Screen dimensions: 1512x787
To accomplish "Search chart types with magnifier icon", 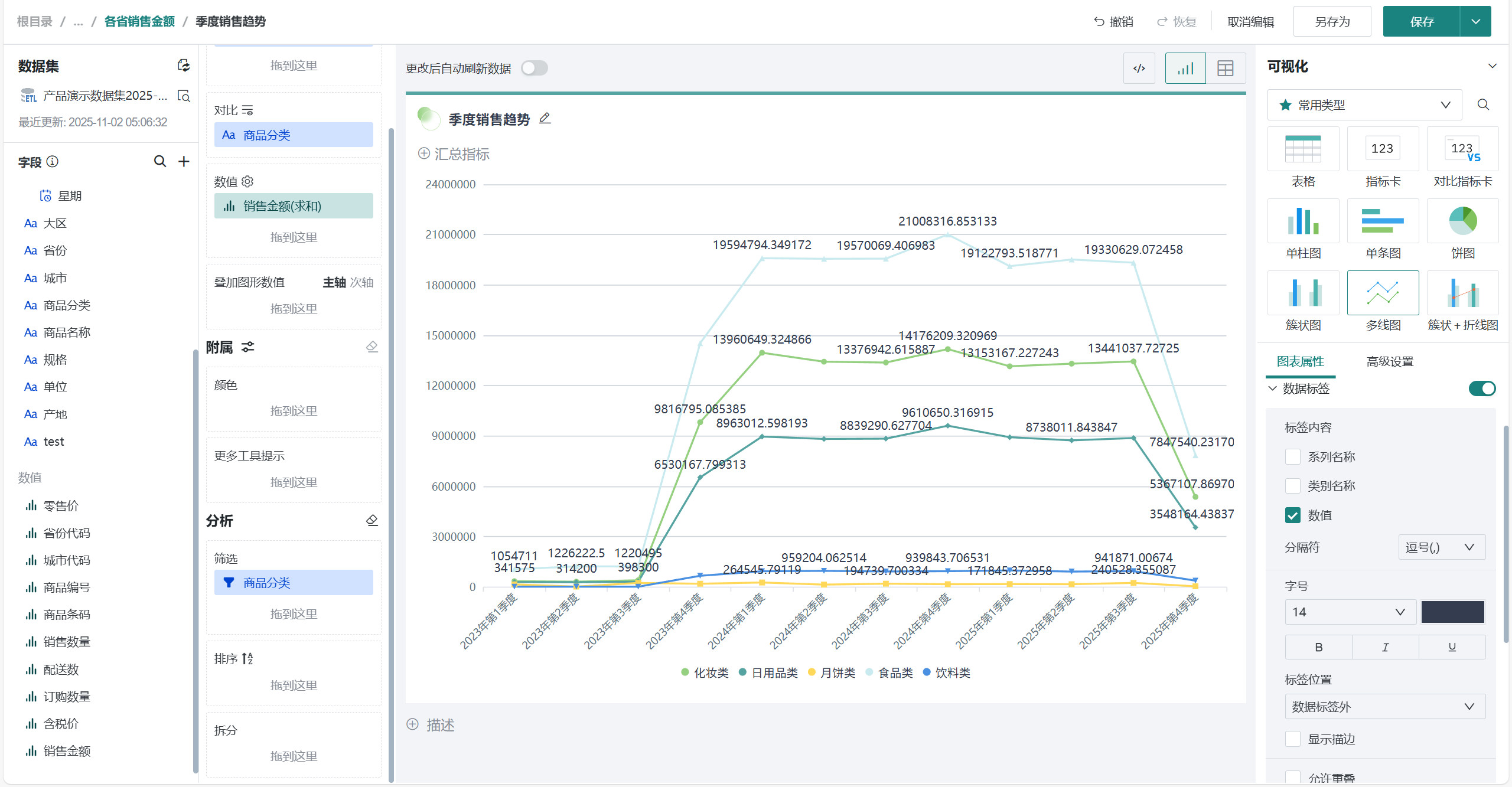I will [x=1482, y=105].
